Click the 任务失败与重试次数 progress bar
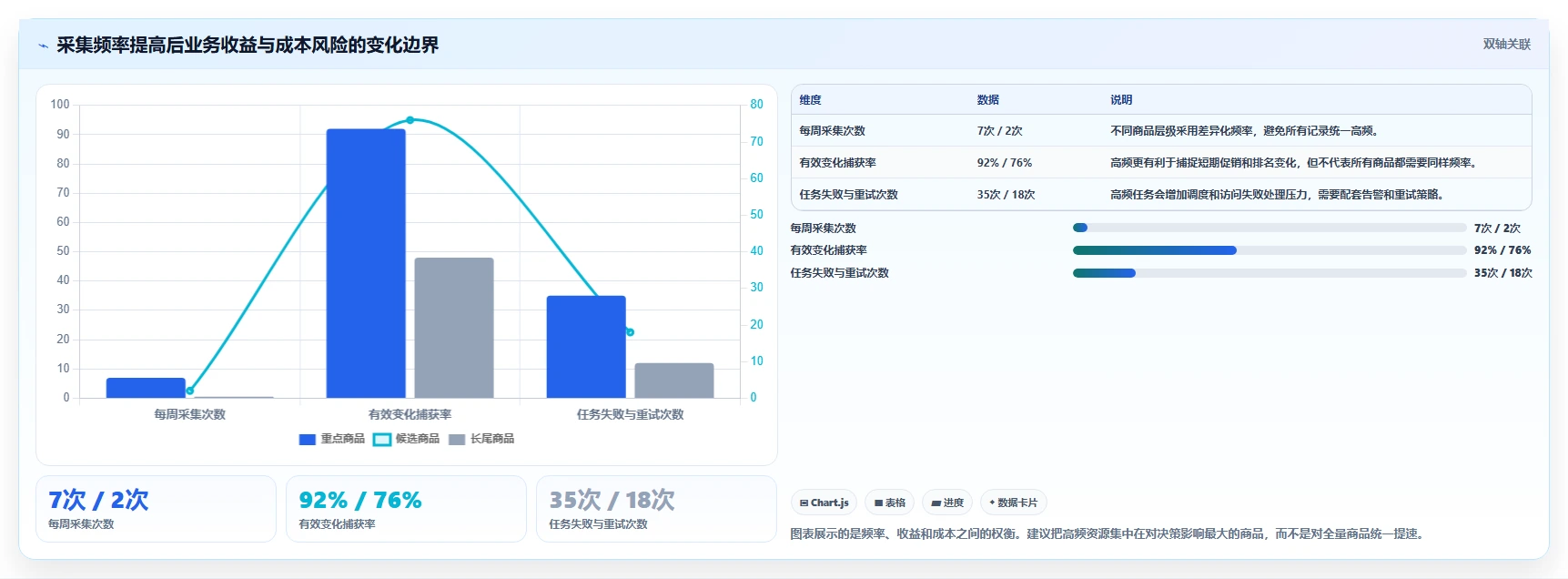This screenshot has height=579, width=1568. pyautogui.click(x=1270, y=273)
